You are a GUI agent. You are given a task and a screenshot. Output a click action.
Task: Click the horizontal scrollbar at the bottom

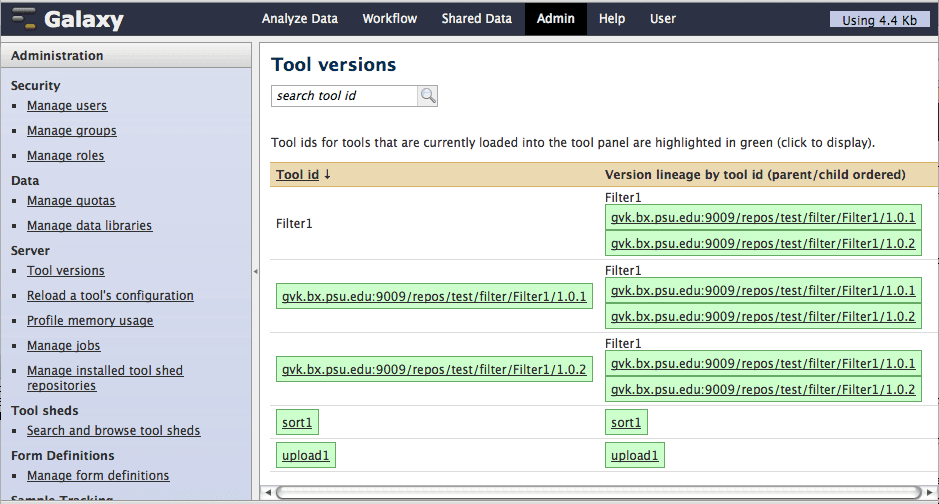pos(598,492)
